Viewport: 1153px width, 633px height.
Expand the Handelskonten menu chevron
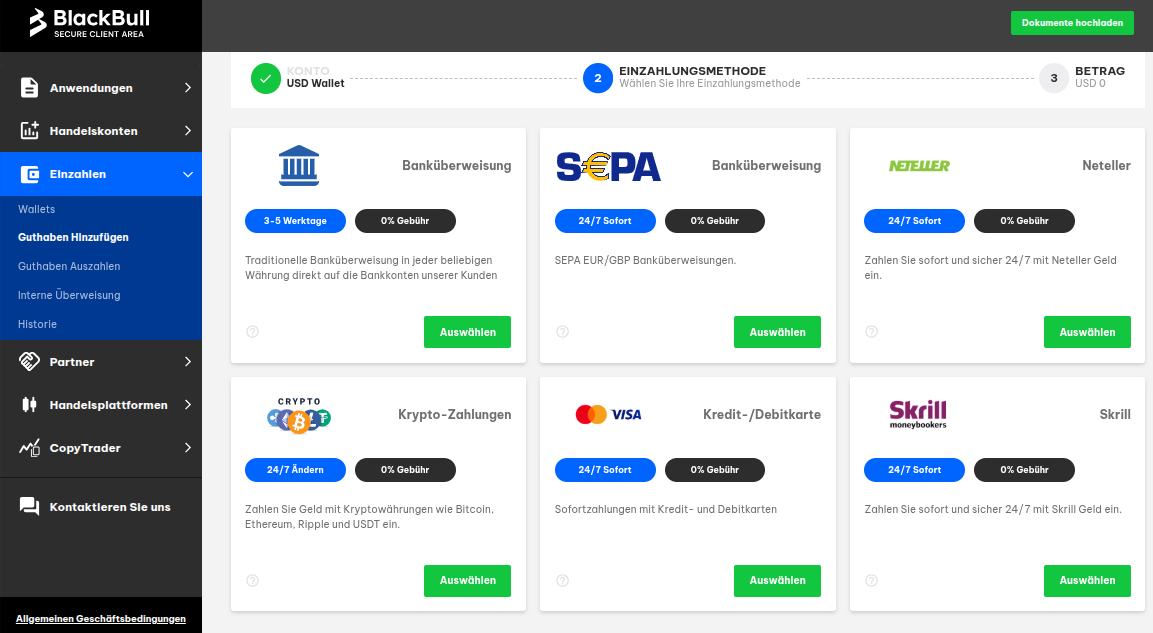coord(187,131)
